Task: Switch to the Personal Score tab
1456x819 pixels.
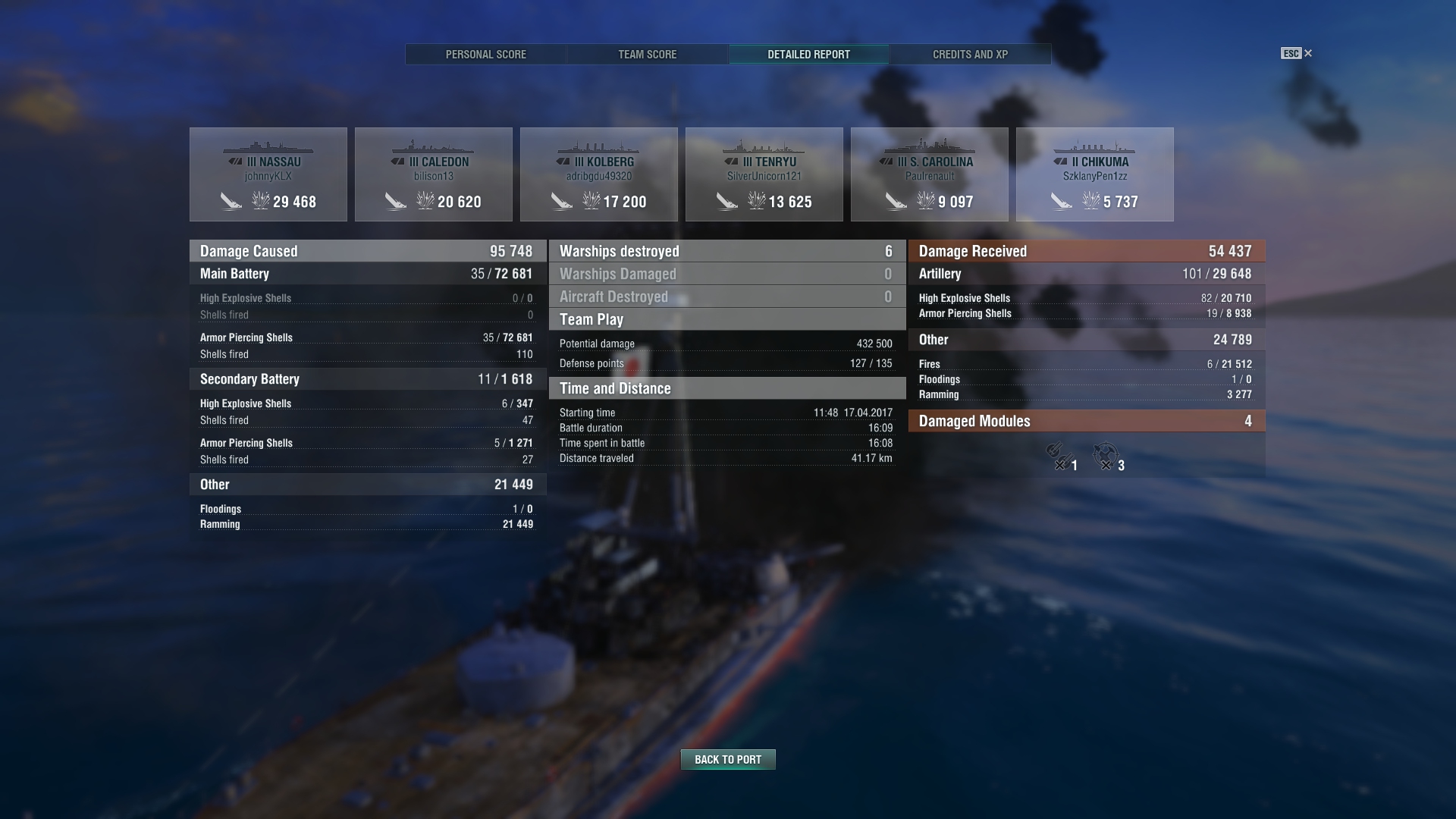Action: (x=485, y=55)
